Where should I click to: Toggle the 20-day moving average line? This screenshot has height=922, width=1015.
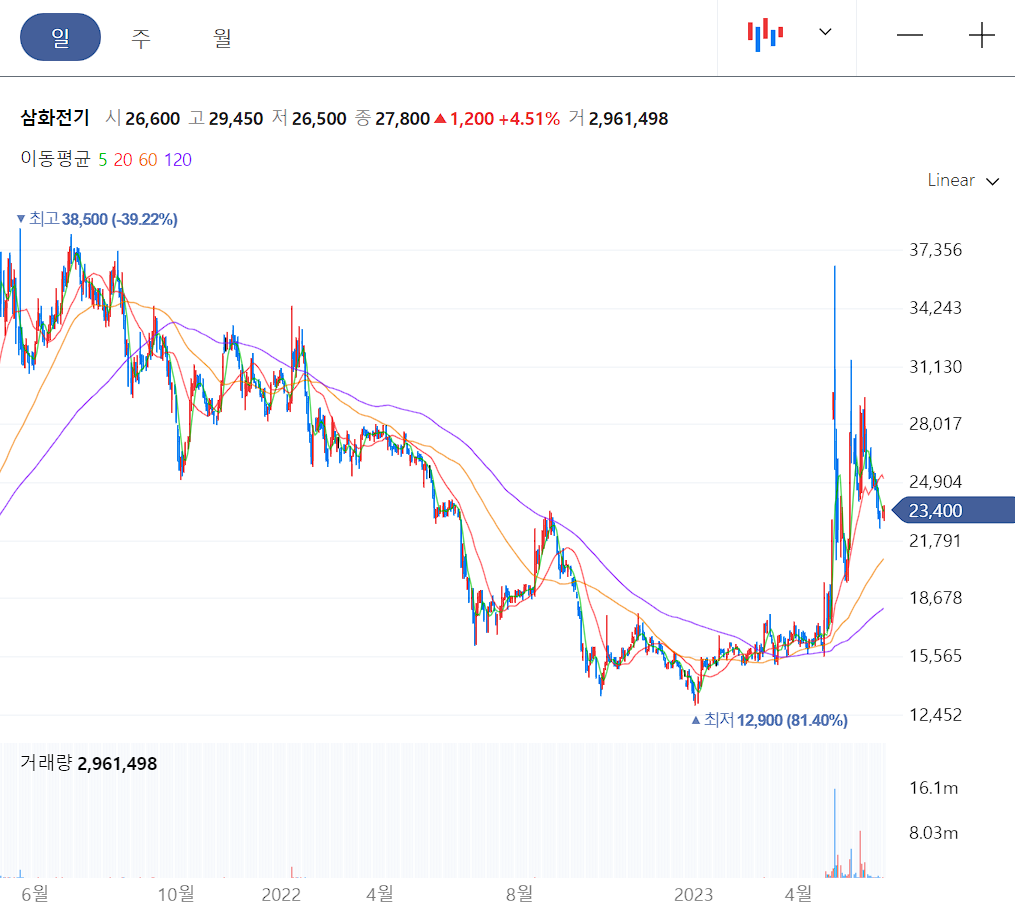(x=122, y=158)
